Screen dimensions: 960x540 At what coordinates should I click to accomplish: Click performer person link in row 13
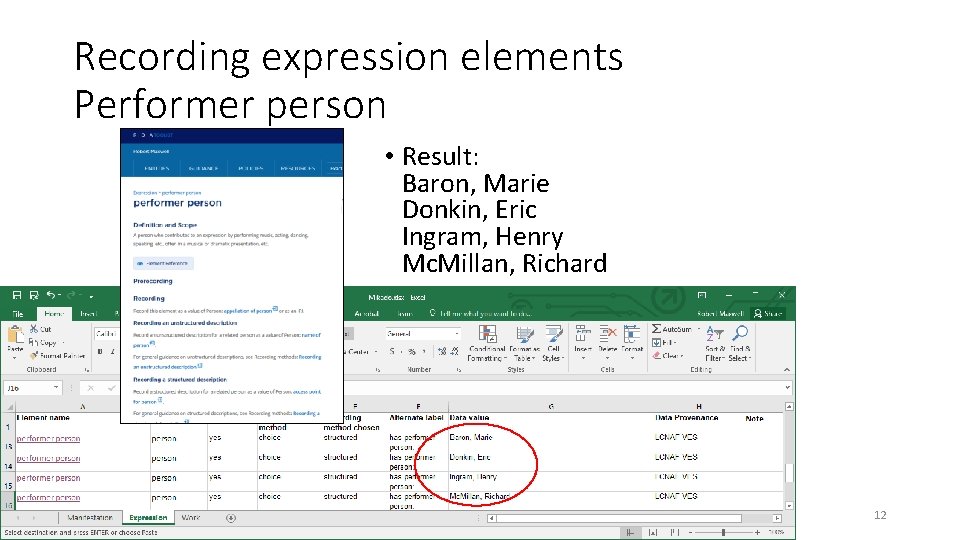point(48,438)
